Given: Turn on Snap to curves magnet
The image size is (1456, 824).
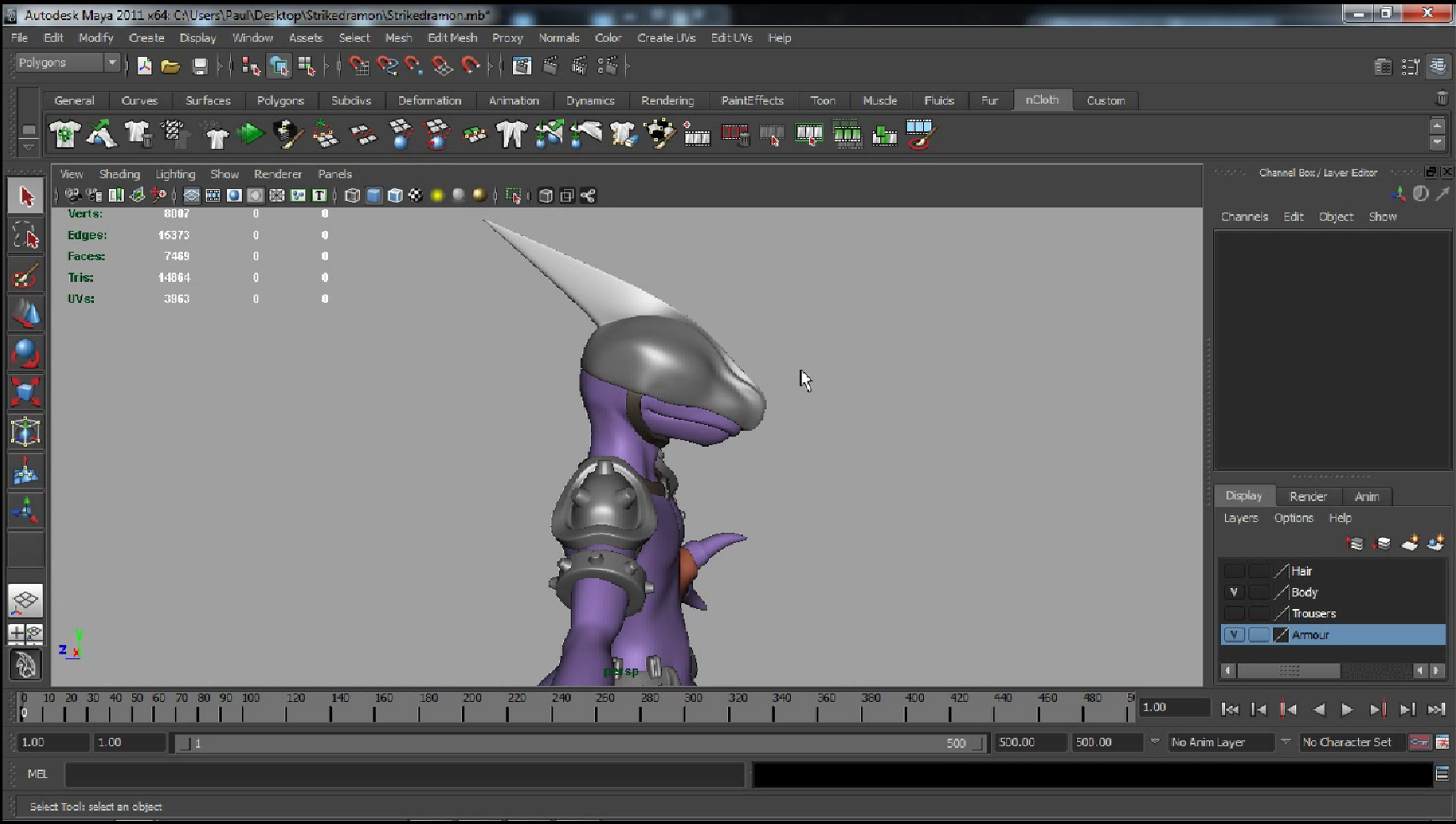Looking at the screenshot, I should coord(387,66).
